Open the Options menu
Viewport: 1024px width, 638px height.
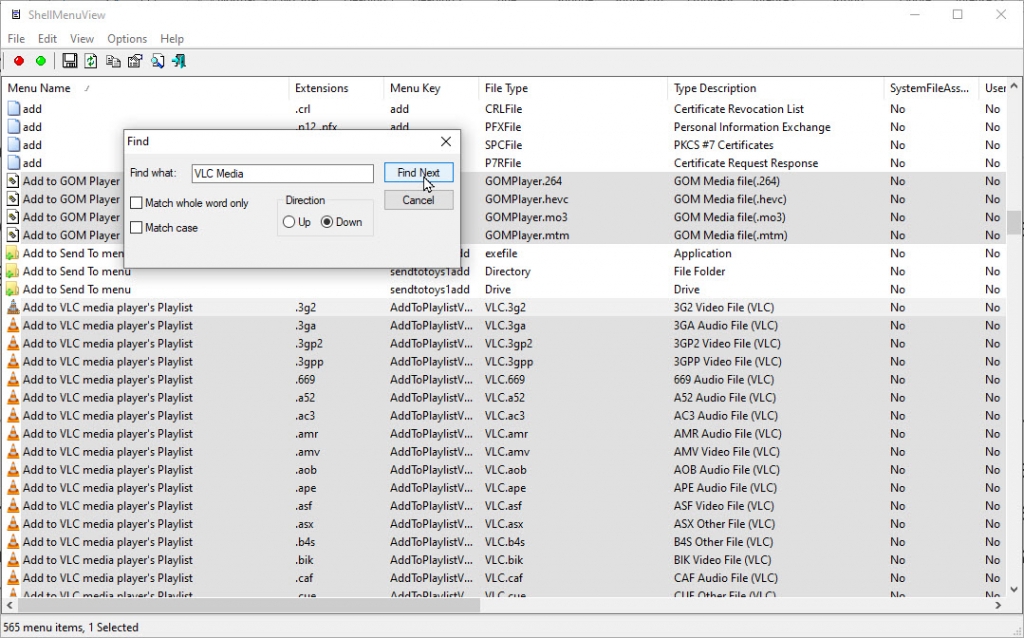click(x=126, y=38)
